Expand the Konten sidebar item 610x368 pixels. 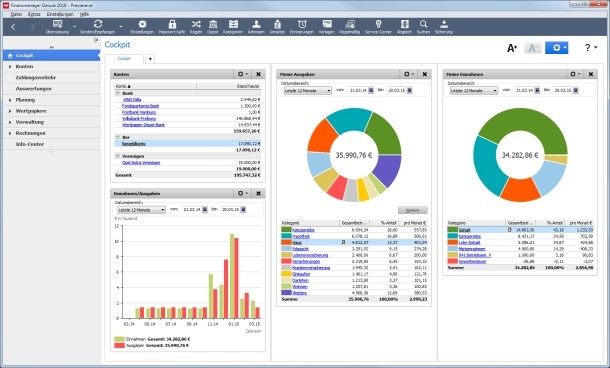pos(10,67)
